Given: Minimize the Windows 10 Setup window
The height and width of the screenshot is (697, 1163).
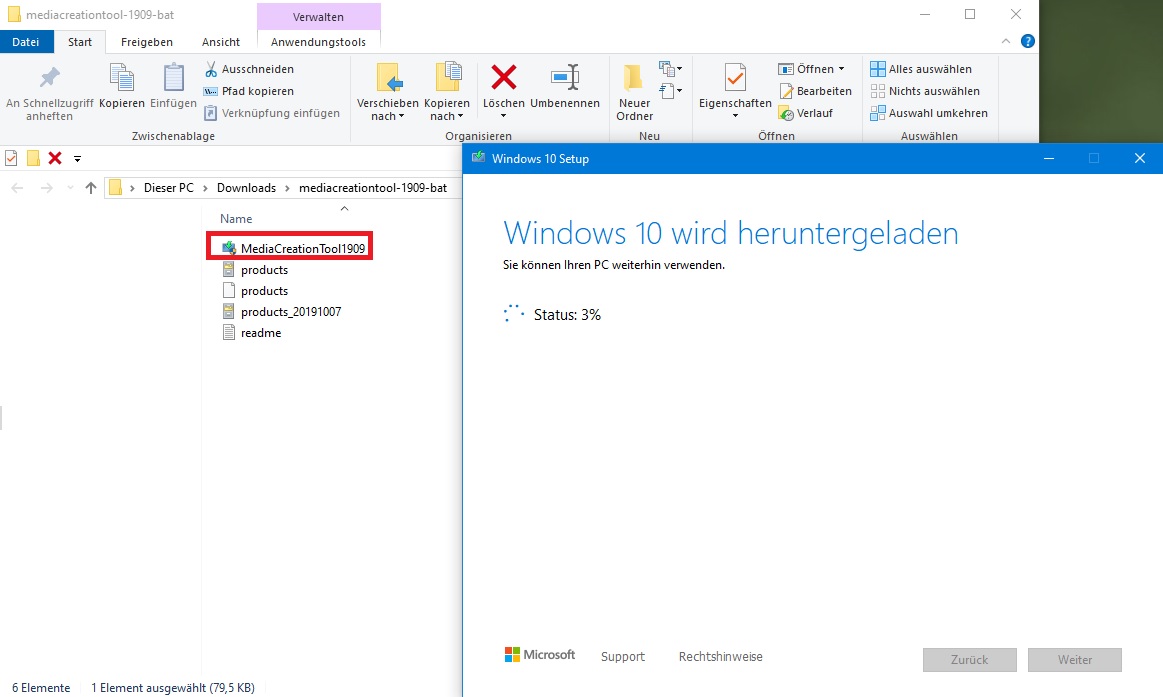Looking at the screenshot, I should (1049, 159).
